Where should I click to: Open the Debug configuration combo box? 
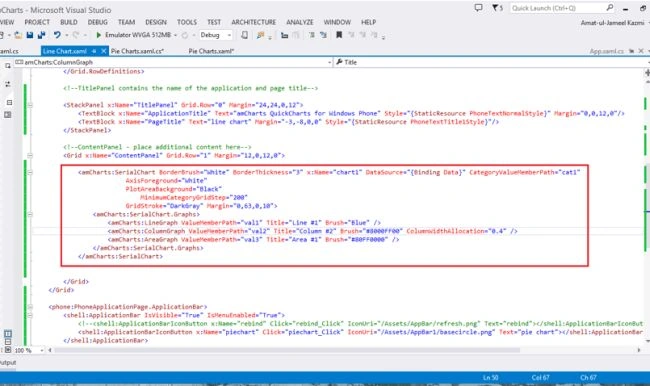pyautogui.click(x=216, y=35)
